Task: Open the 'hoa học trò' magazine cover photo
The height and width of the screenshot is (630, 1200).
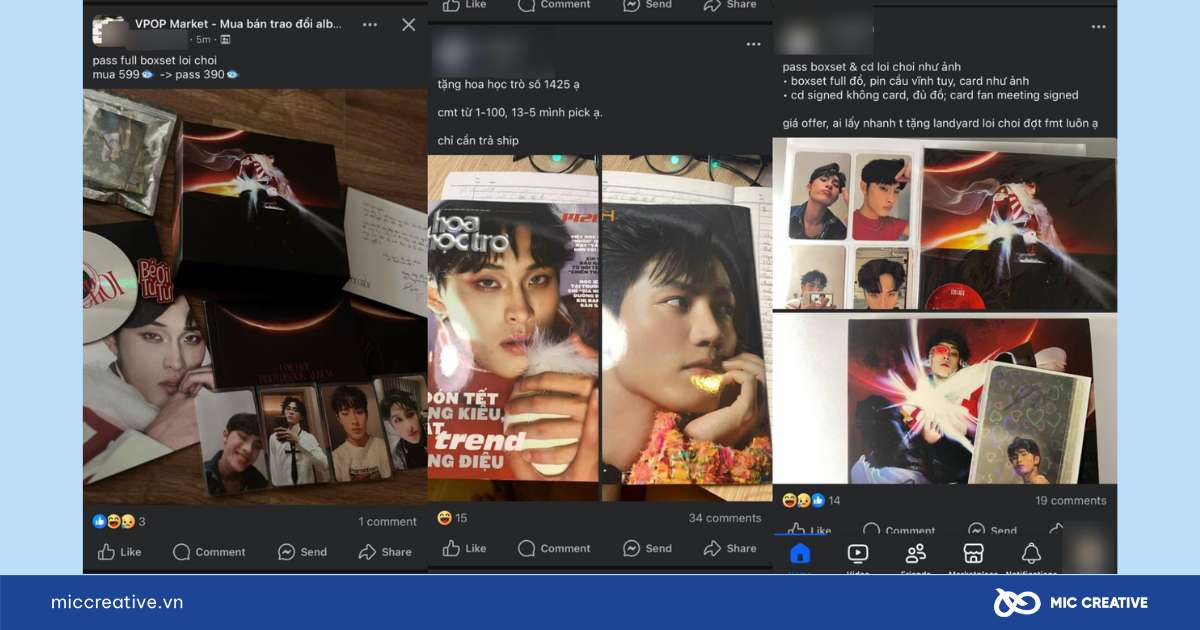Action: pyautogui.click(x=513, y=328)
